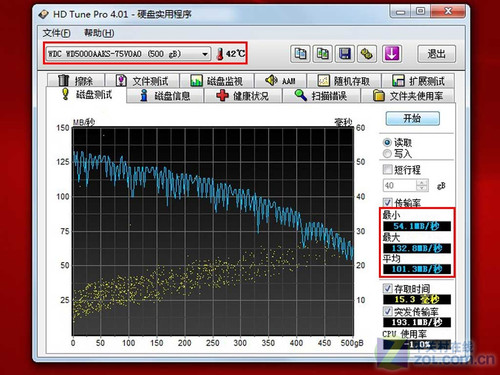Open the 帮助(H) menu
500x375 pixels.
pyautogui.click(x=99, y=33)
